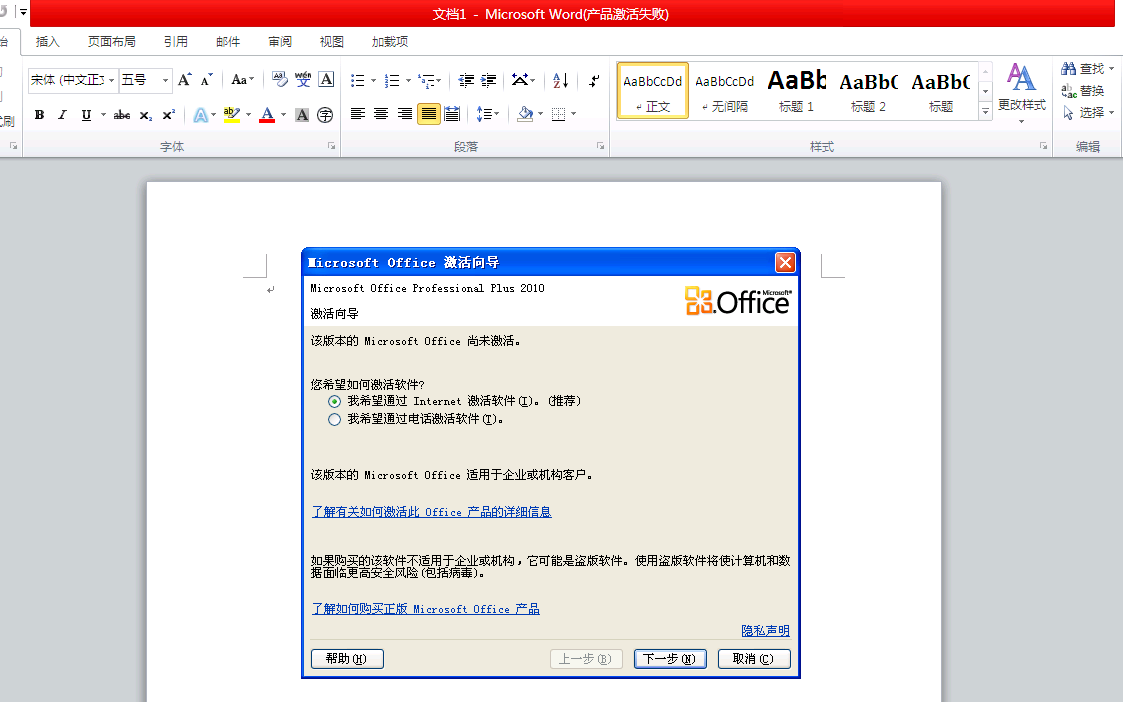Open link about activating Office product
The image size is (1123, 702).
click(432, 512)
